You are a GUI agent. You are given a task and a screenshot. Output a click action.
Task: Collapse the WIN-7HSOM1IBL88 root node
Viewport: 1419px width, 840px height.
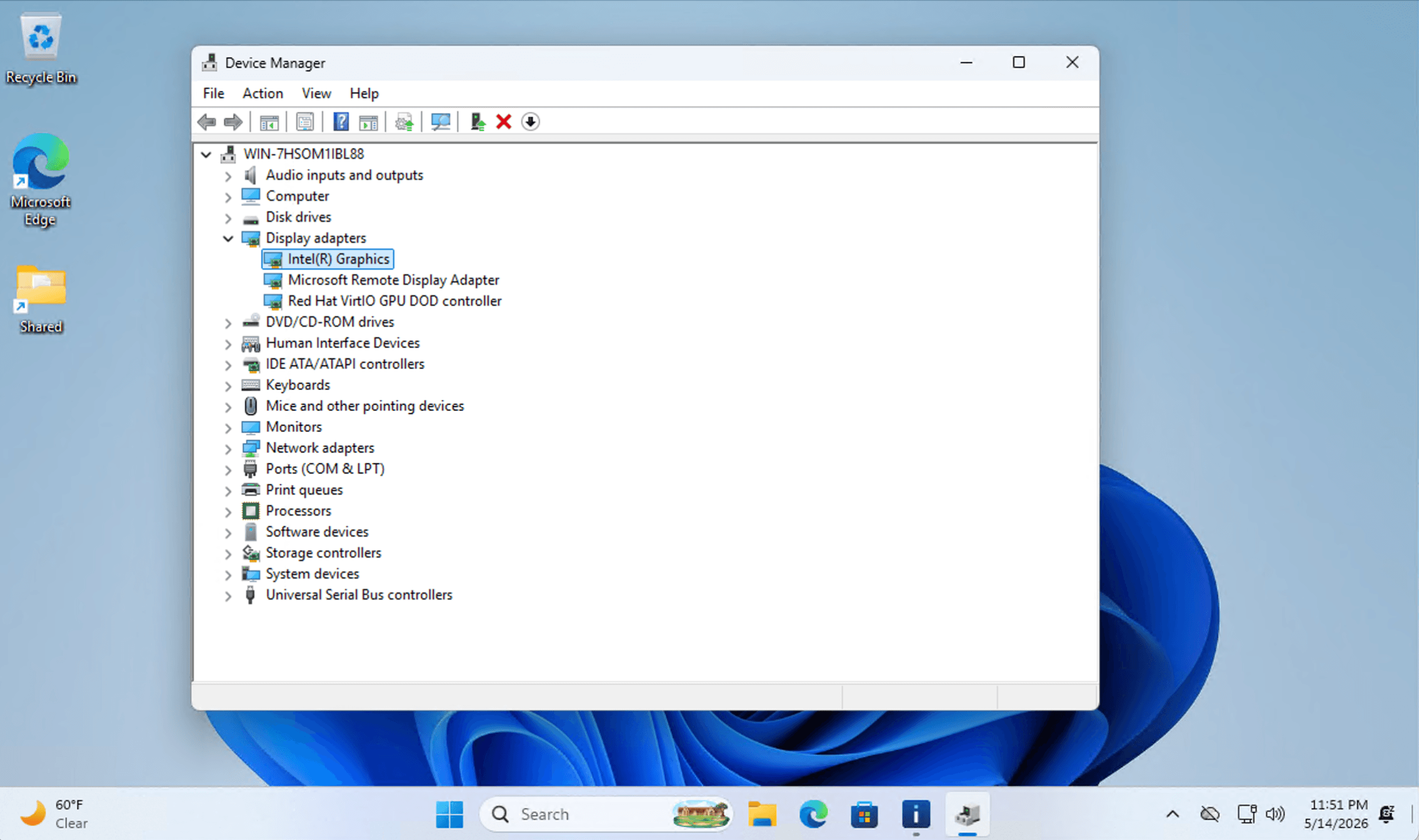[x=206, y=154]
